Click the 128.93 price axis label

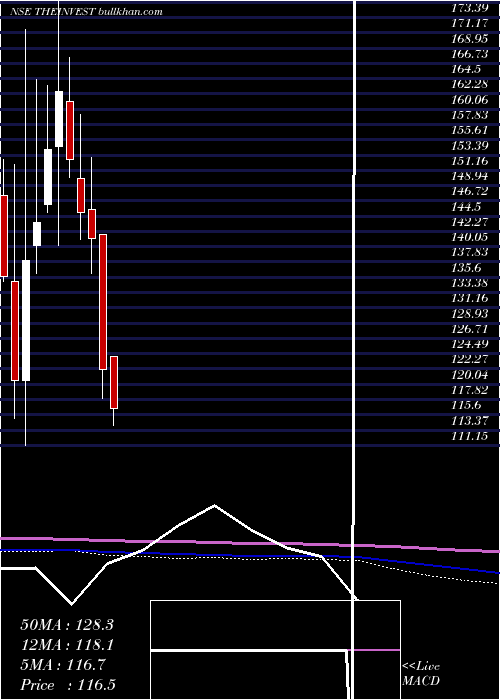point(470,314)
